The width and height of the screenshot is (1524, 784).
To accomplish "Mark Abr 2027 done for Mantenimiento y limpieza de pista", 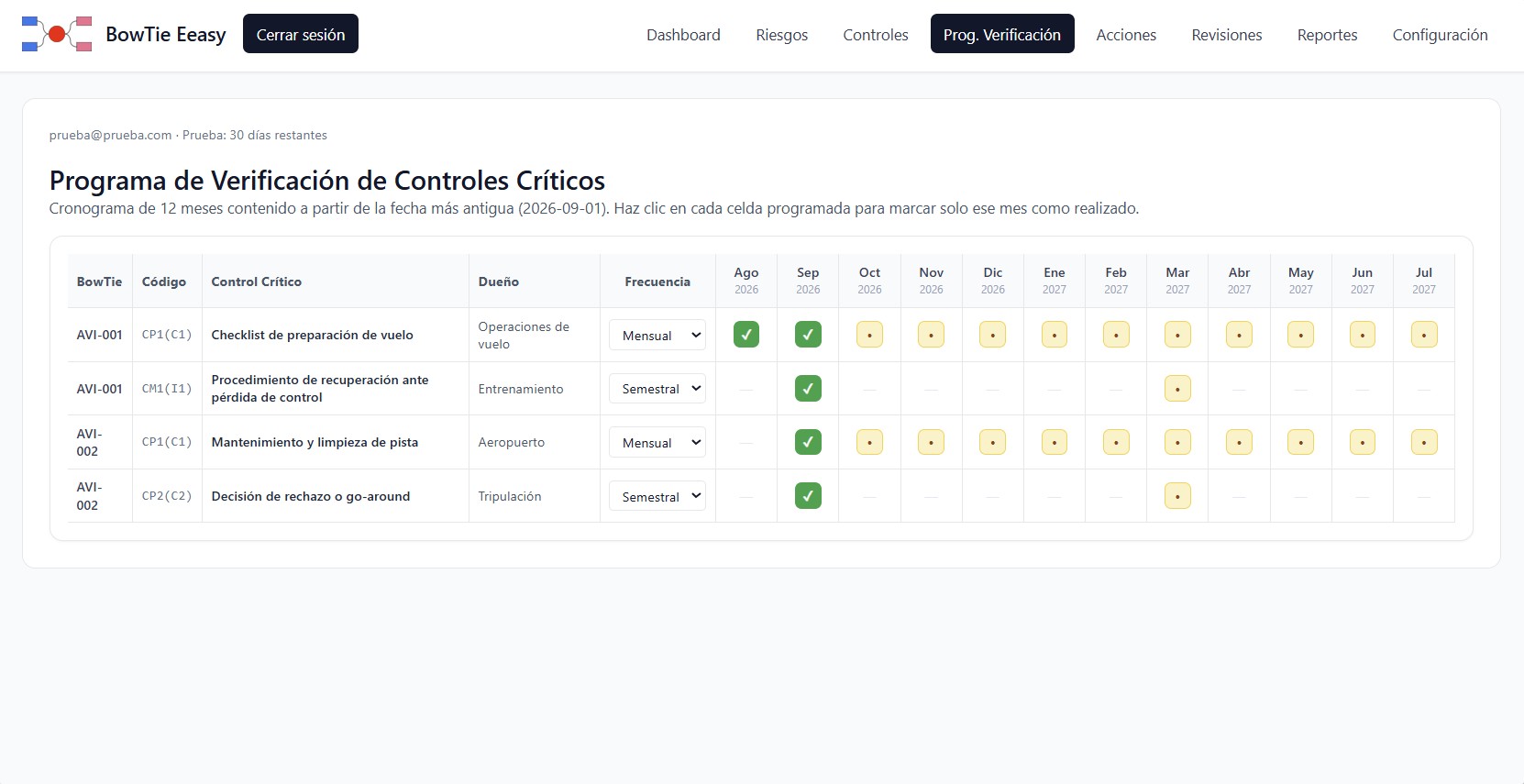I will (x=1239, y=442).
